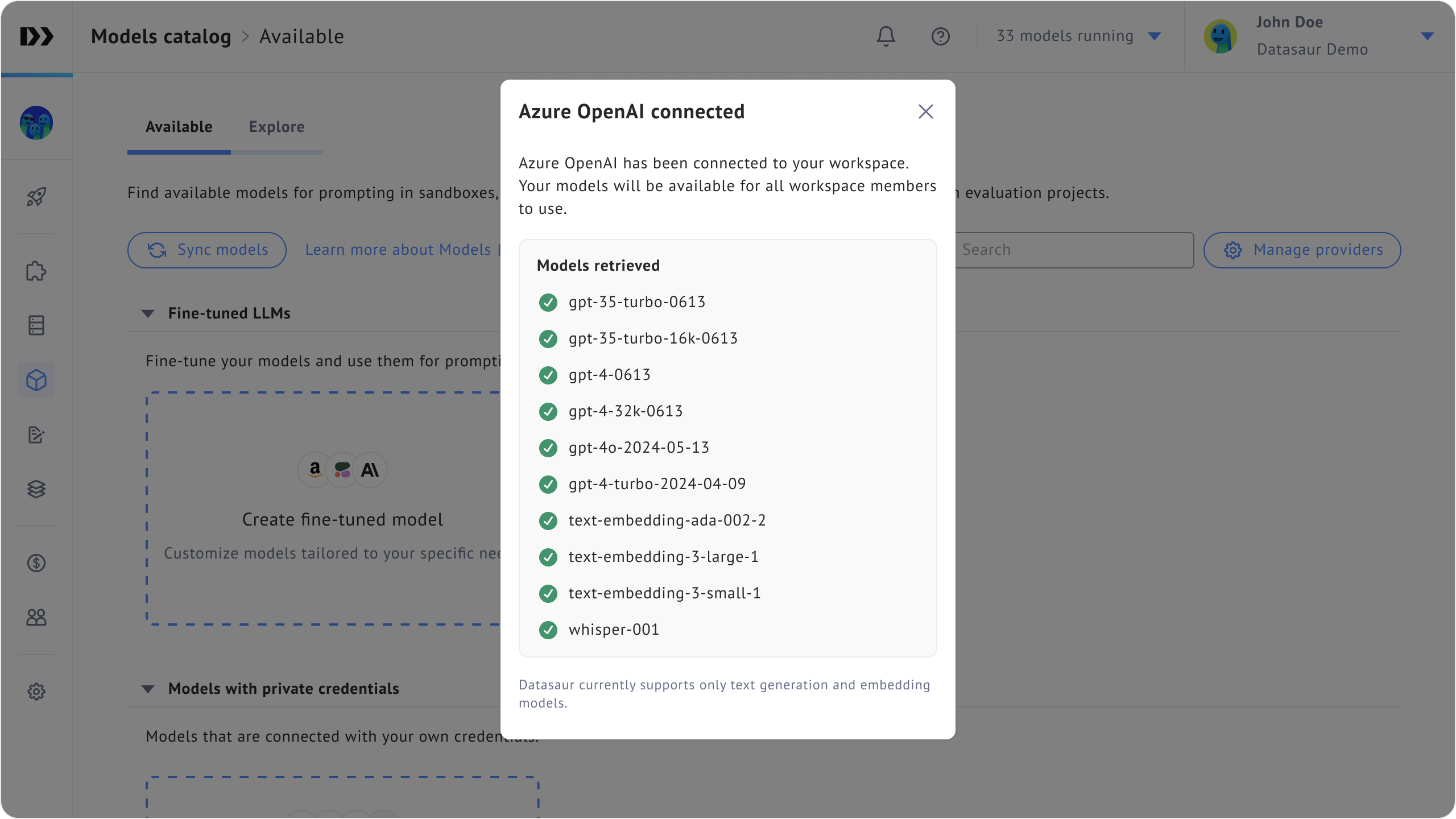
Task: Open the stacked layers sidebar icon
Action: point(36,489)
